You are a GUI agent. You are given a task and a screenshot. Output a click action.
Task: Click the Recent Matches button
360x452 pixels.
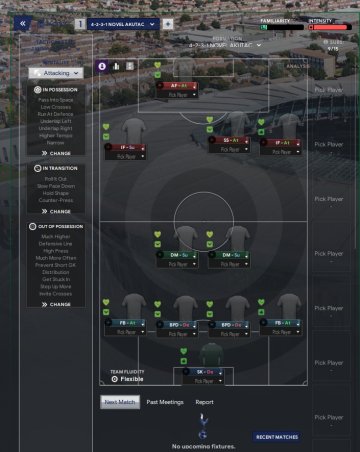[x=277, y=437]
